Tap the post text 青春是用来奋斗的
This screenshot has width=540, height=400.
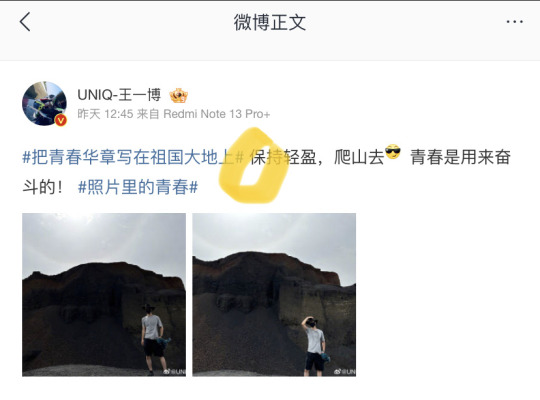click(267, 172)
